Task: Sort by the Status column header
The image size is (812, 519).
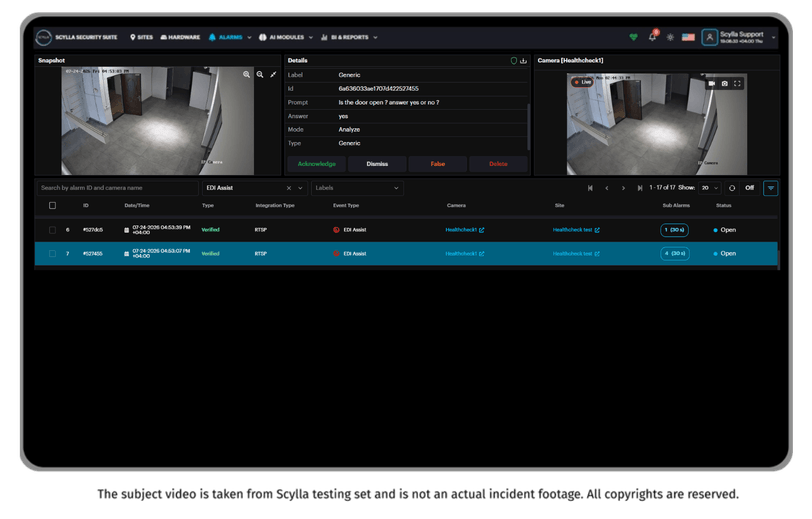Action: (x=723, y=206)
